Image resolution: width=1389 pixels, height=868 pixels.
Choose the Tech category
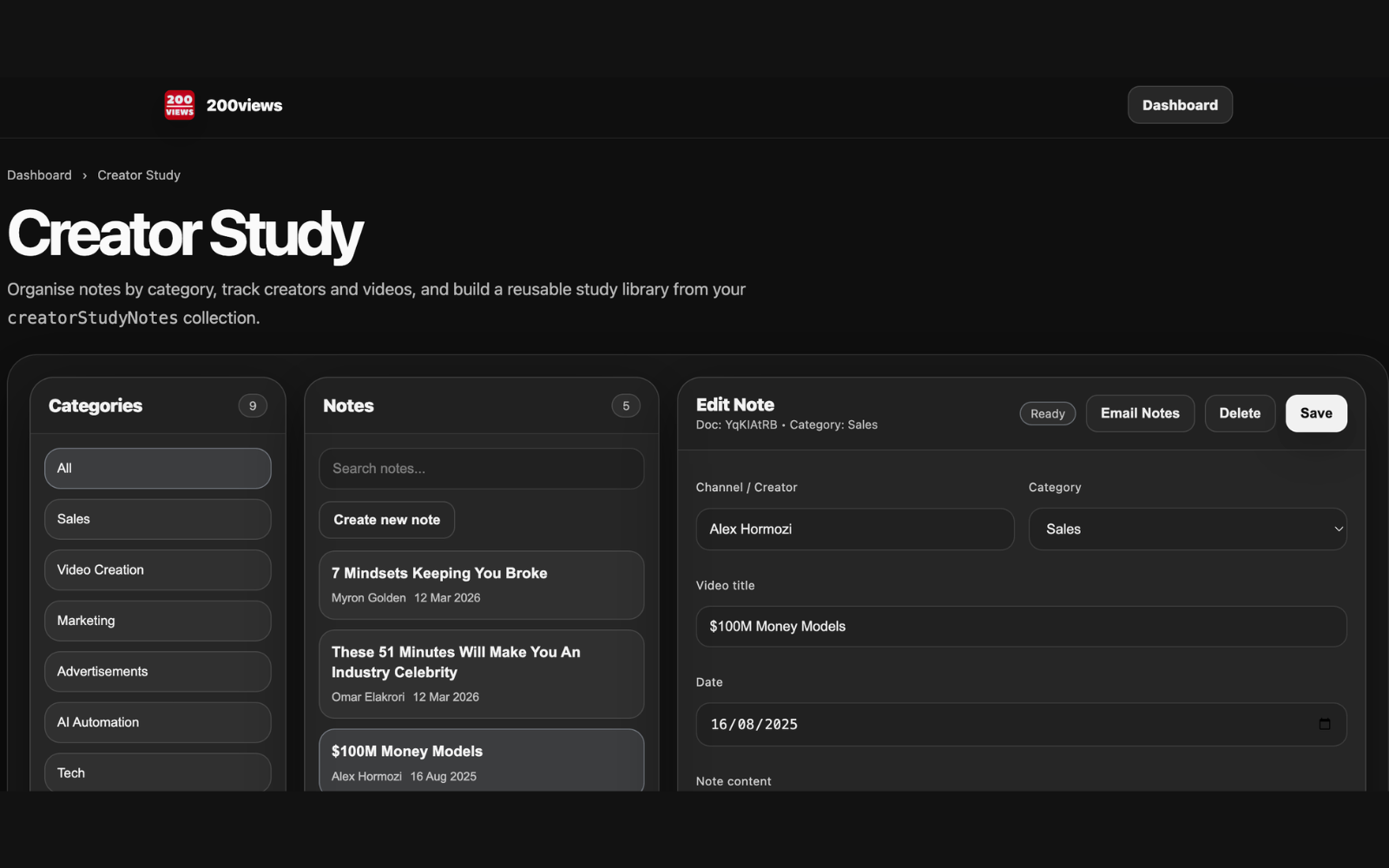tap(157, 772)
